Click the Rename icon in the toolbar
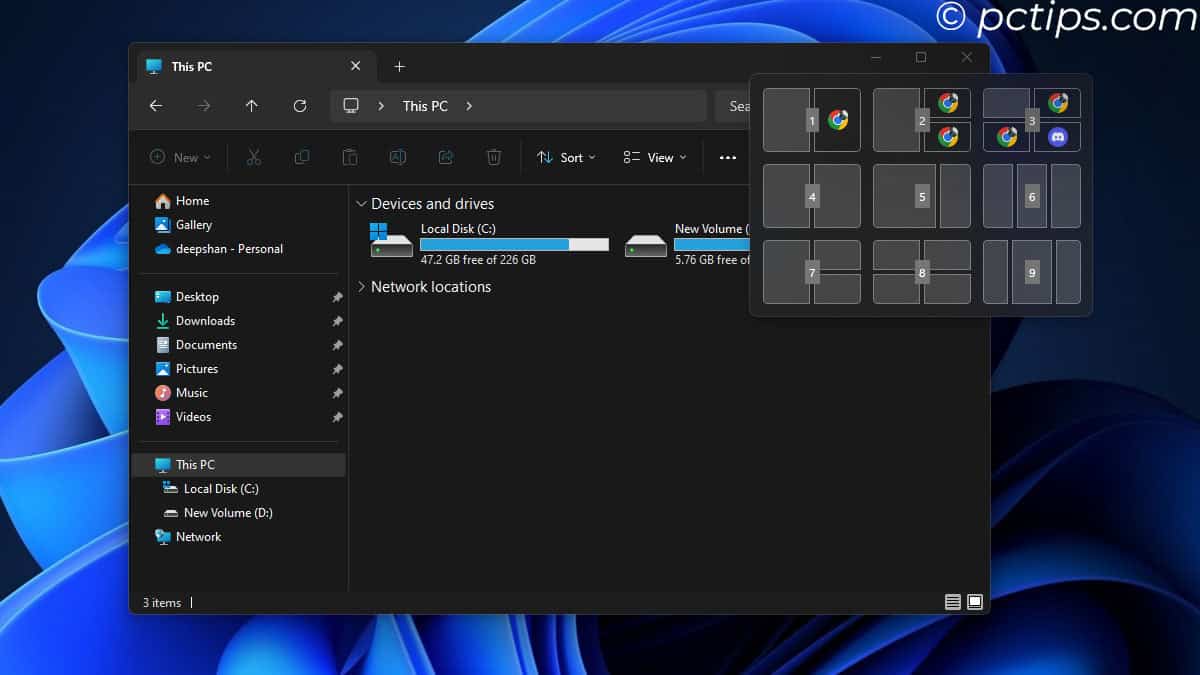The image size is (1200, 675). [x=397, y=157]
